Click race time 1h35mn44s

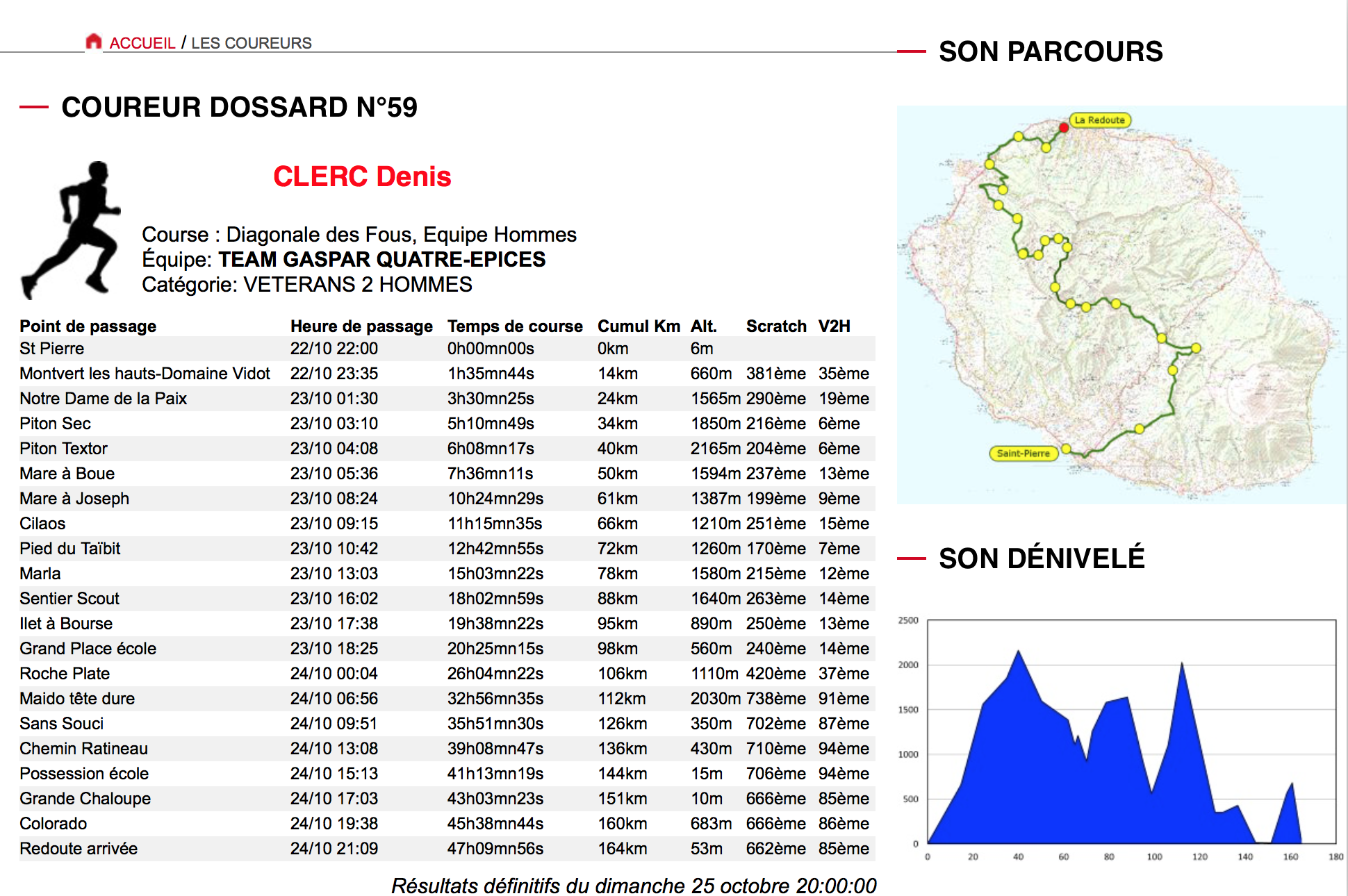tap(491, 374)
